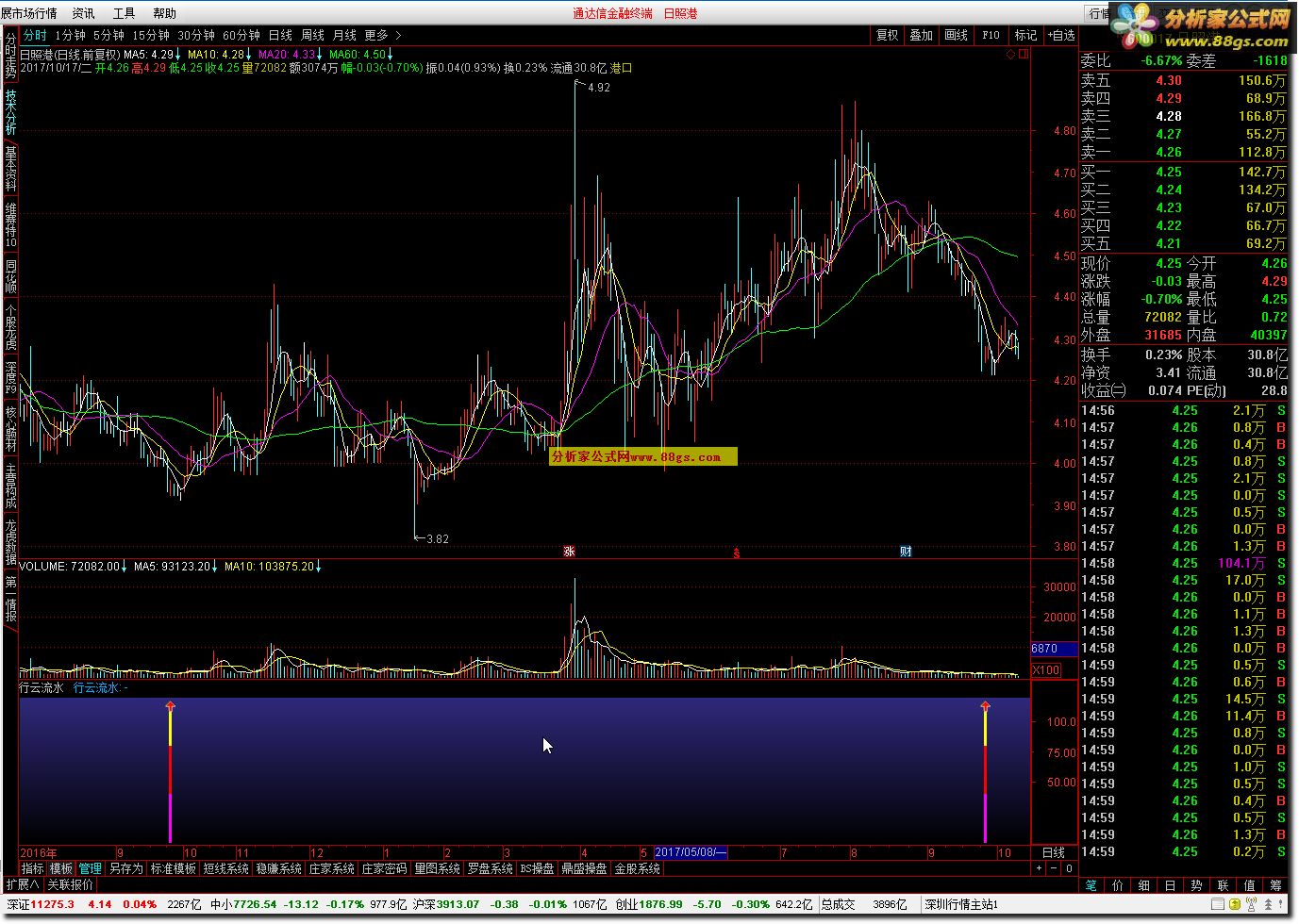
Task: Select the 鼎盛操盘 template
Action: (584, 868)
